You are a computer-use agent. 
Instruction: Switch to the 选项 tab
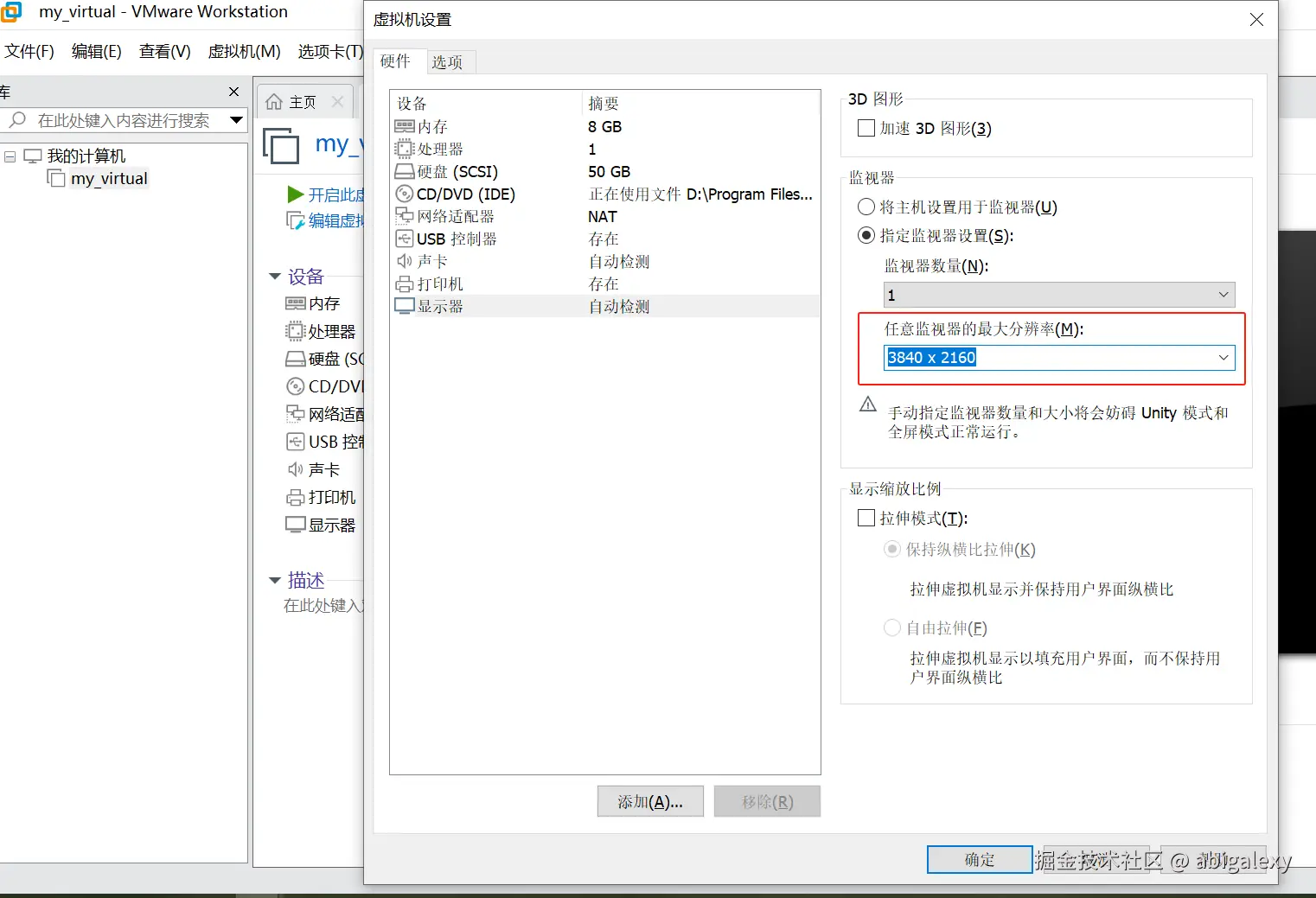(449, 61)
